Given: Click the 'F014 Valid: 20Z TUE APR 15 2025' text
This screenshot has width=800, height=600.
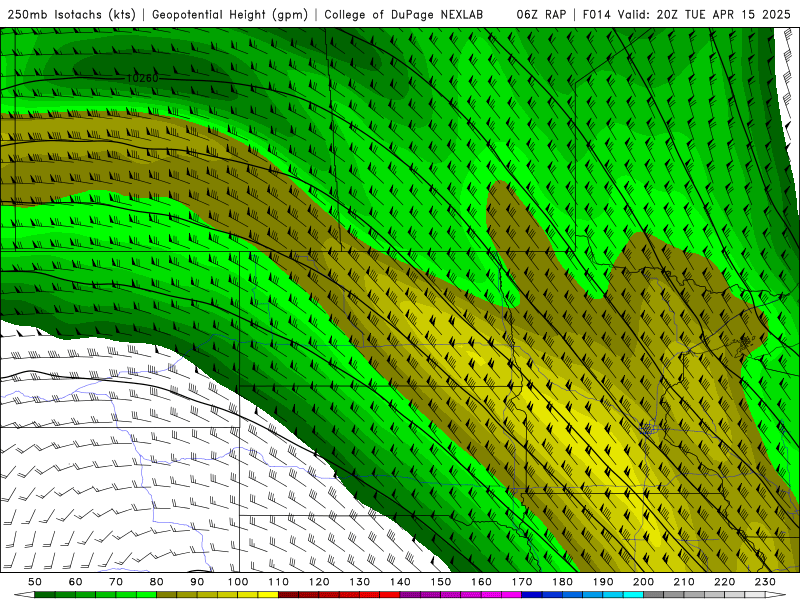Looking at the screenshot, I should click(x=686, y=14).
